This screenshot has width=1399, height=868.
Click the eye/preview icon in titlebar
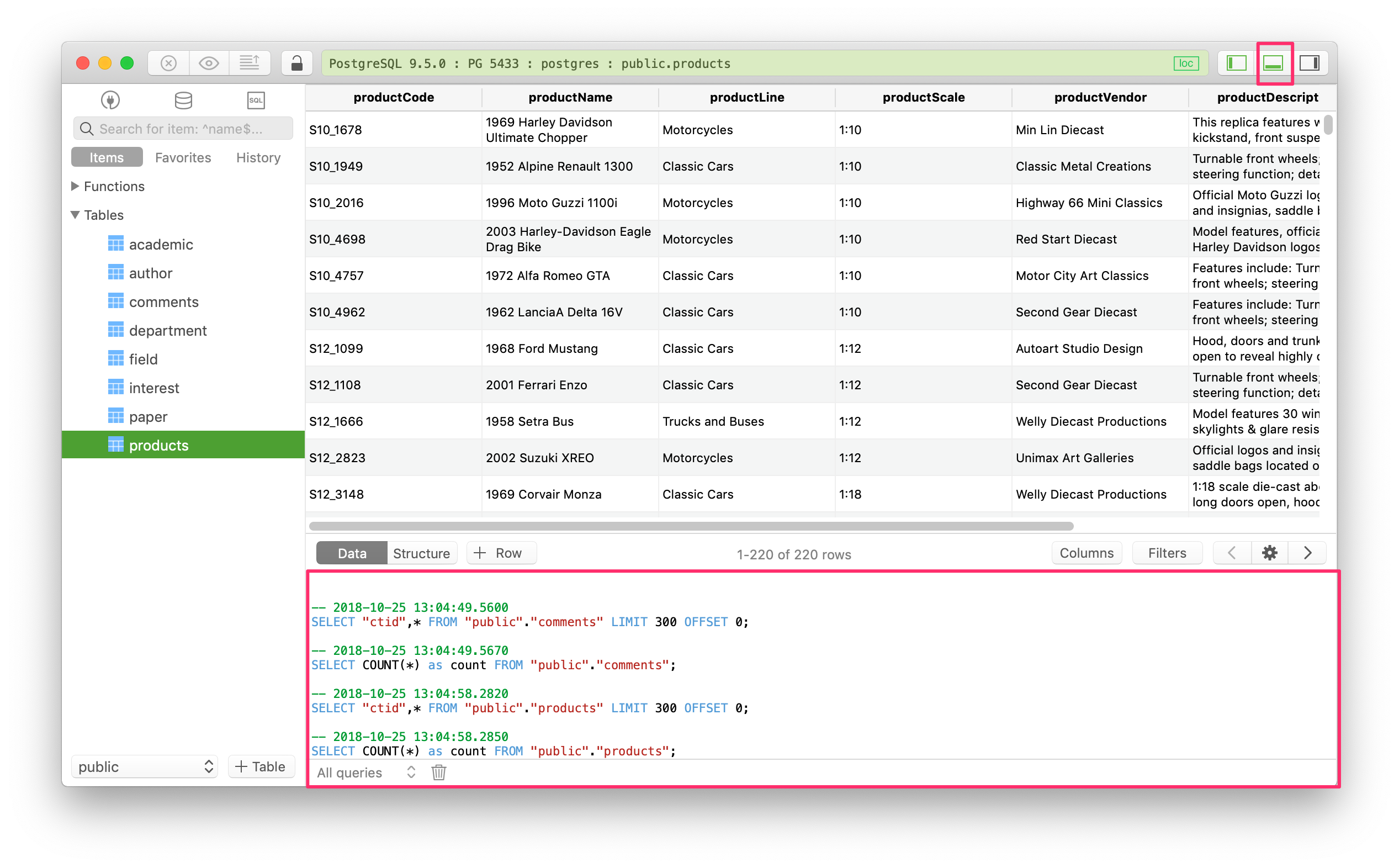[x=207, y=62]
